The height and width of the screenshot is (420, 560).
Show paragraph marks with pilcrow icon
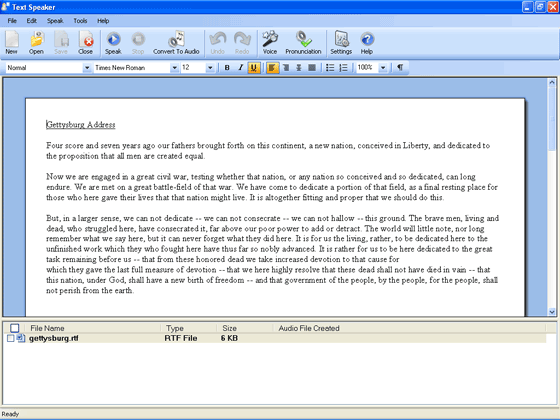tap(400, 68)
